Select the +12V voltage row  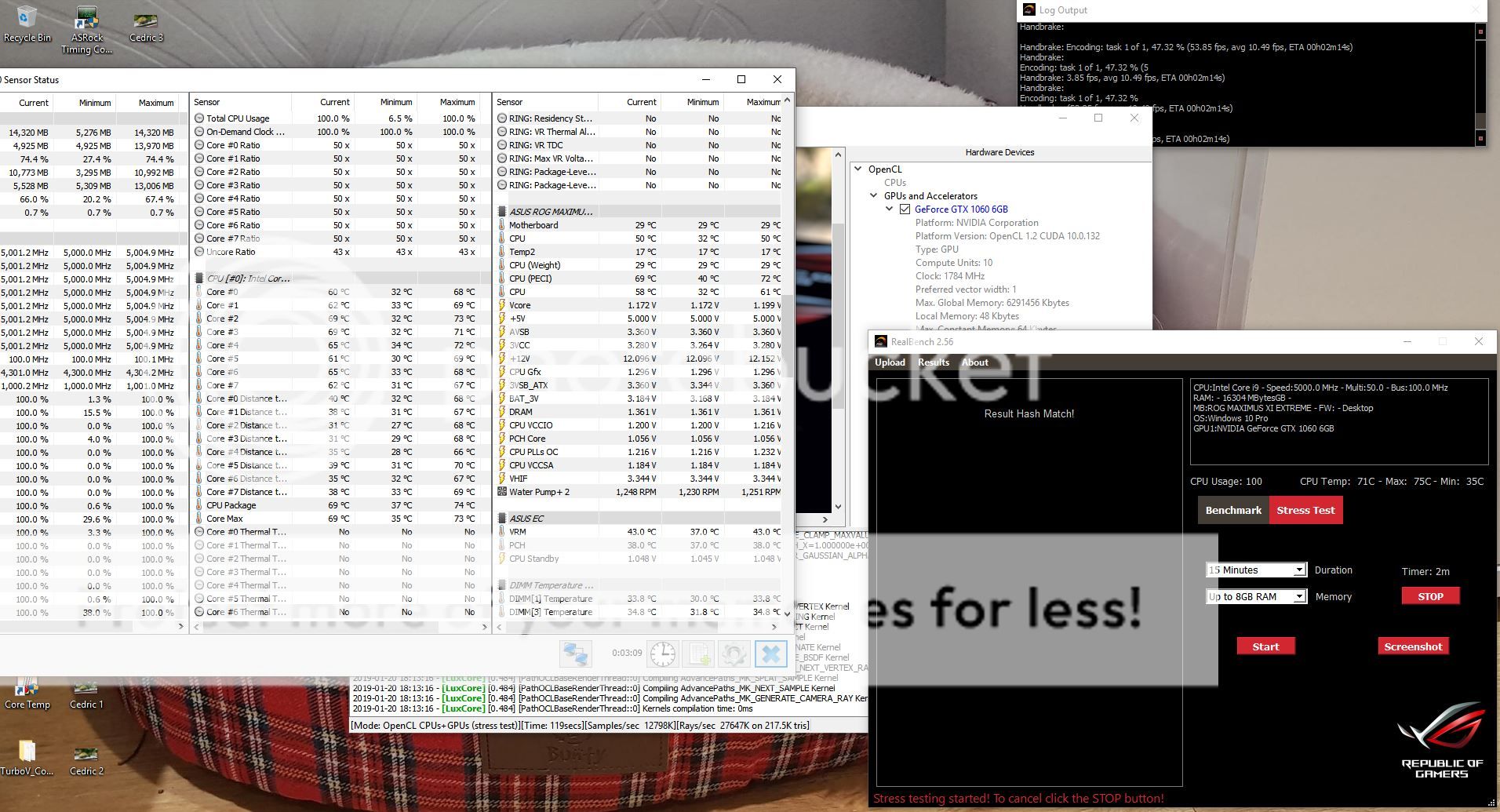pos(639,359)
